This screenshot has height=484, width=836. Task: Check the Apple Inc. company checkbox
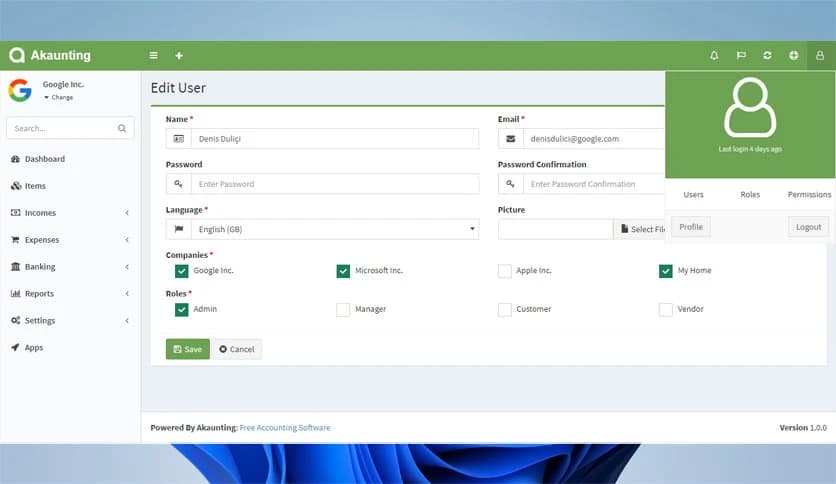(x=504, y=271)
